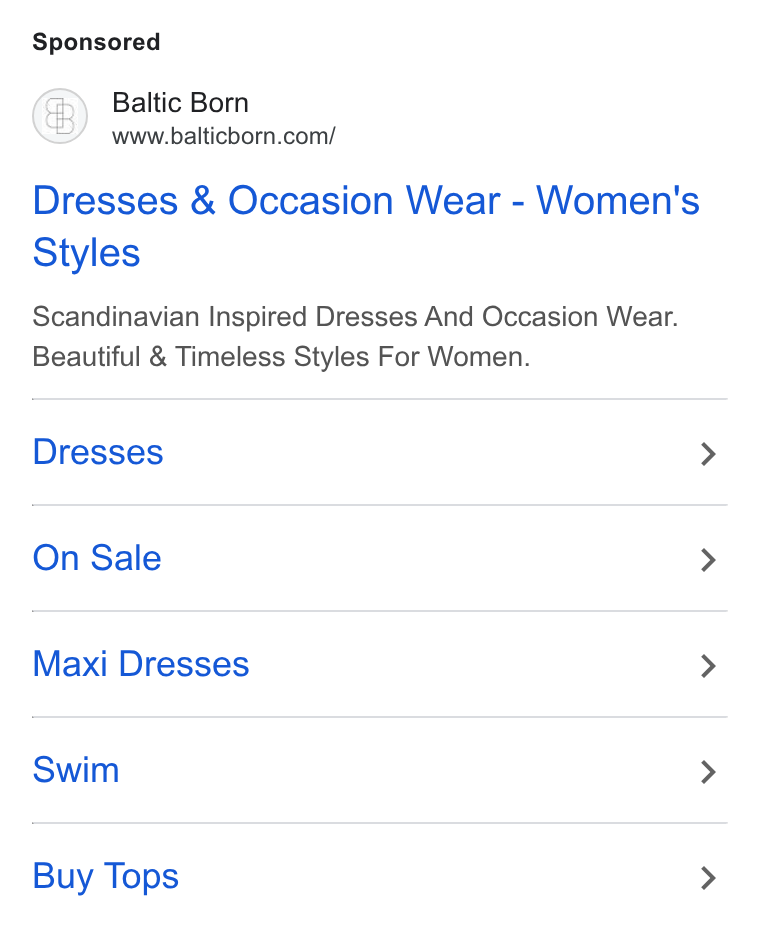Click the Scandinavian Inspired Dresses description text

pos(355,317)
